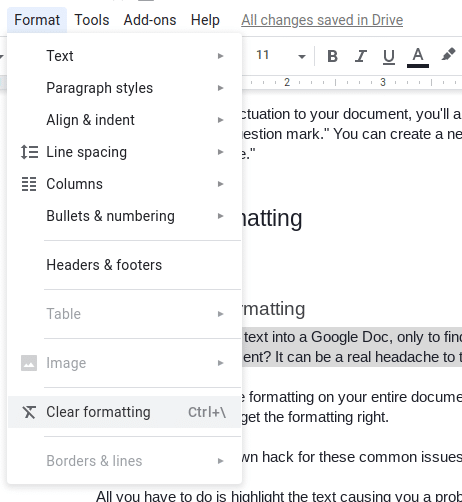The height and width of the screenshot is (502, 462).
Task: Expand the Line spacing submenu arrow
Action: click(x=220, y=152)
